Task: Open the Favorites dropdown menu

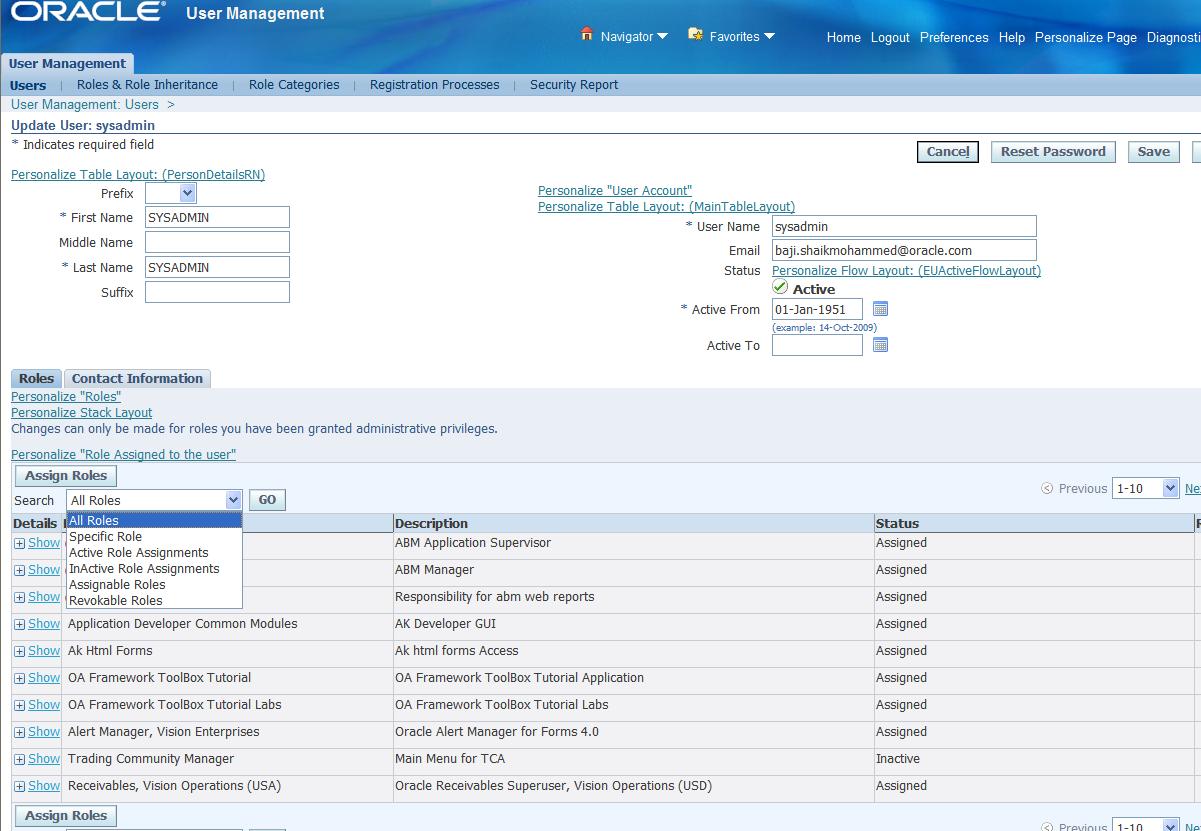Action: click(742, 37)
